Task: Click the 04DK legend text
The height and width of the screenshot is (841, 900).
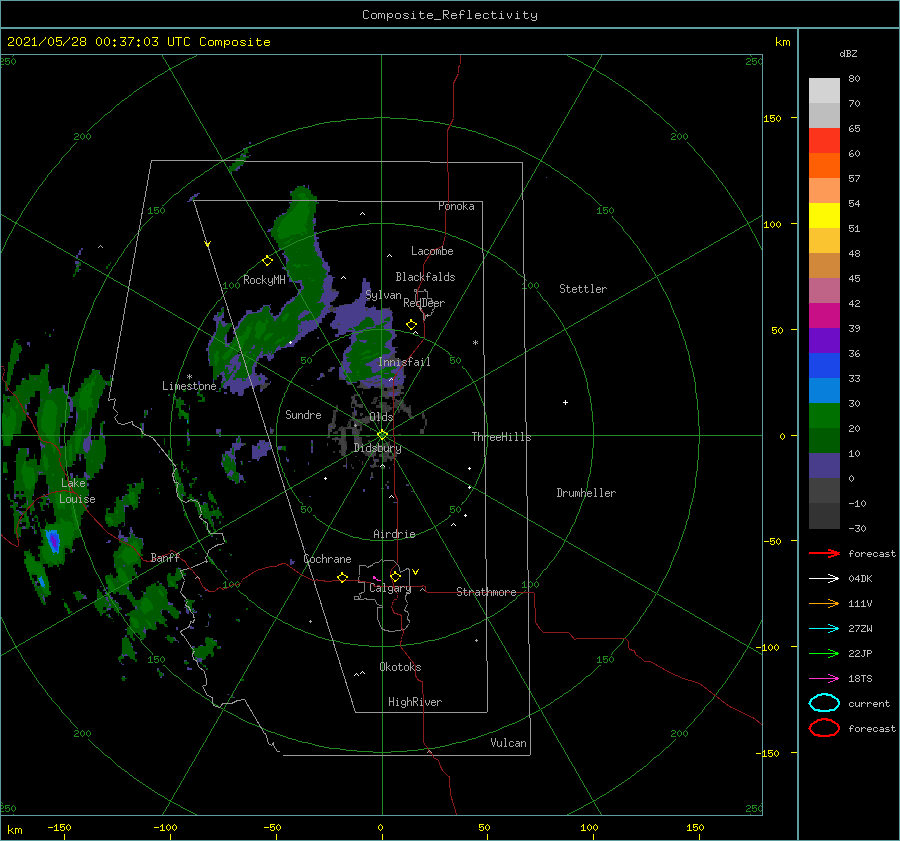Action: point(860,579)
